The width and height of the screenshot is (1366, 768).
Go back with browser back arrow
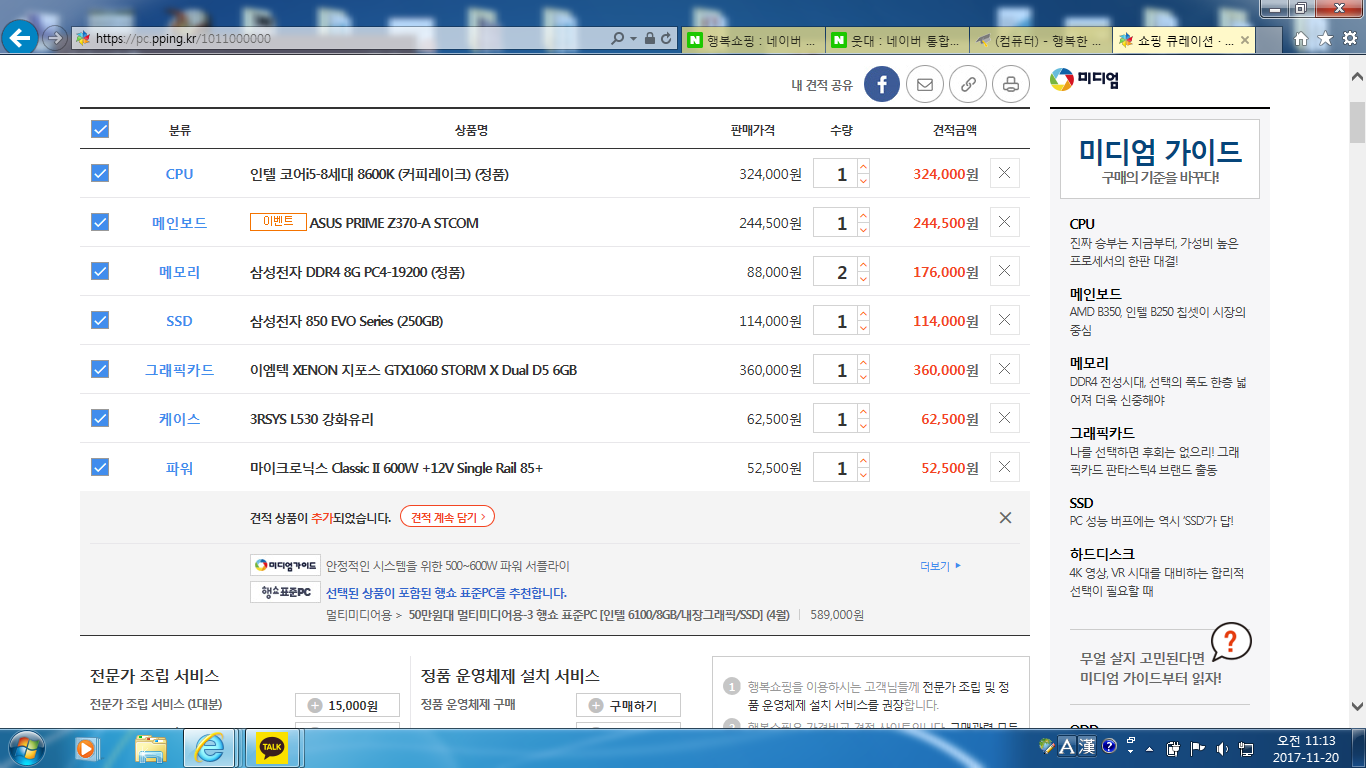pyautogui.click(x=20, y=38)
